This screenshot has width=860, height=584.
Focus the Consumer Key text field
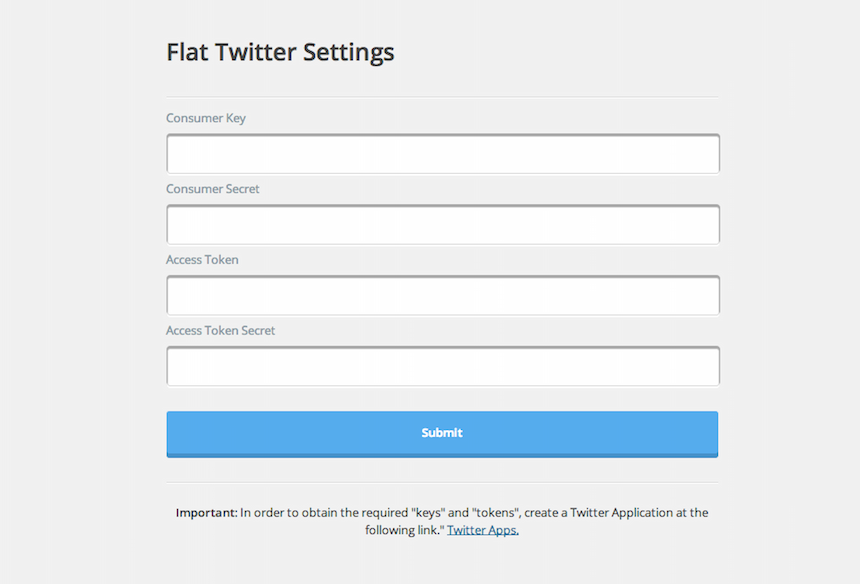coord(443,154)
